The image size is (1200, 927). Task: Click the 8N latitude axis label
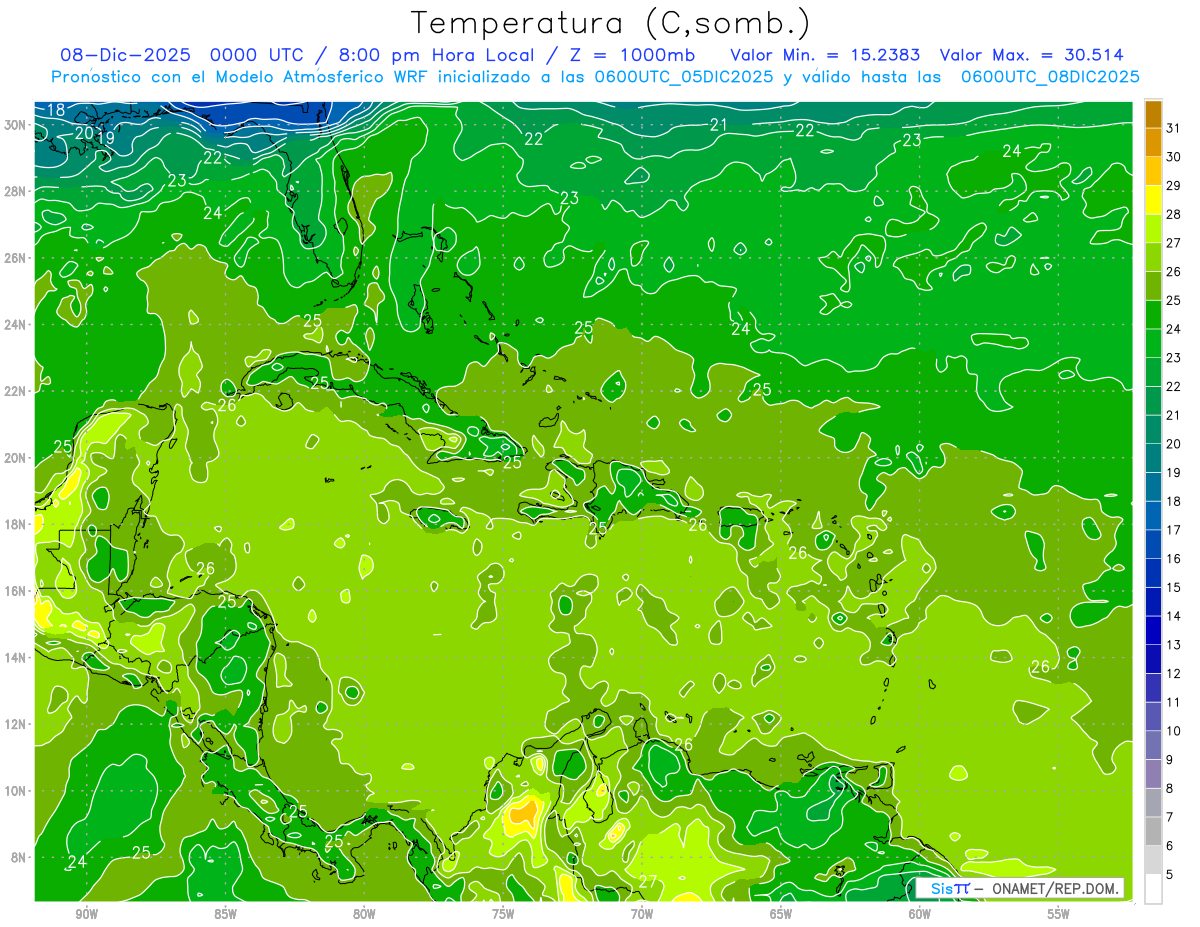click(19, 858)
